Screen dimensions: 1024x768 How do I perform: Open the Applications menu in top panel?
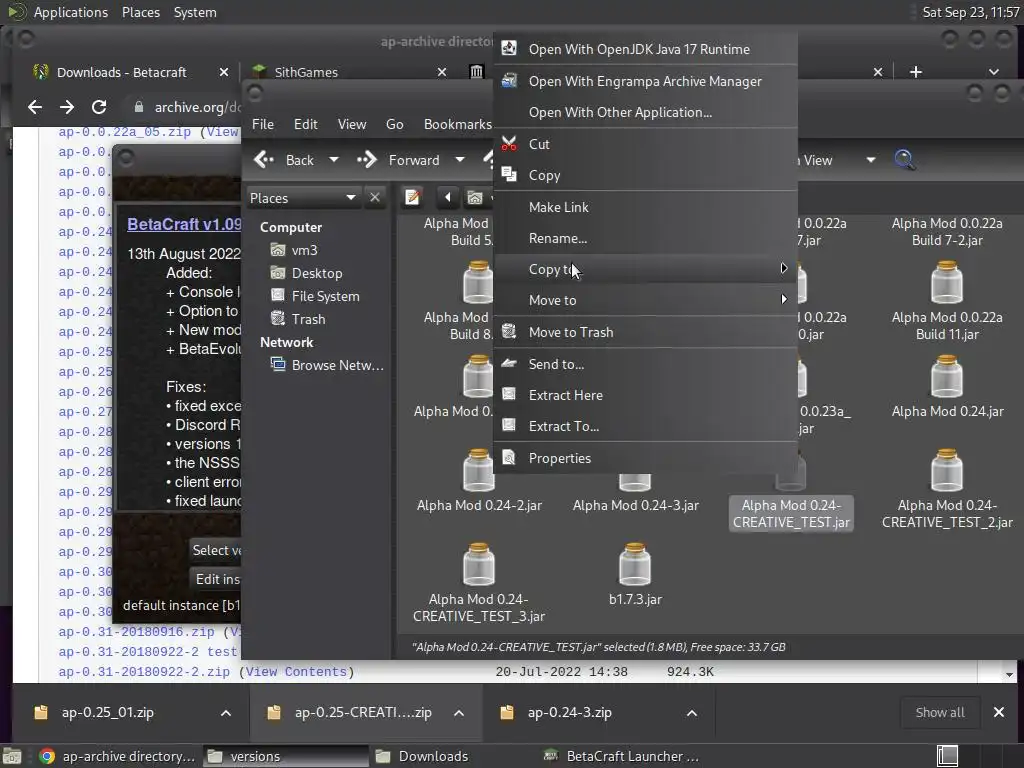pos(71,12)
